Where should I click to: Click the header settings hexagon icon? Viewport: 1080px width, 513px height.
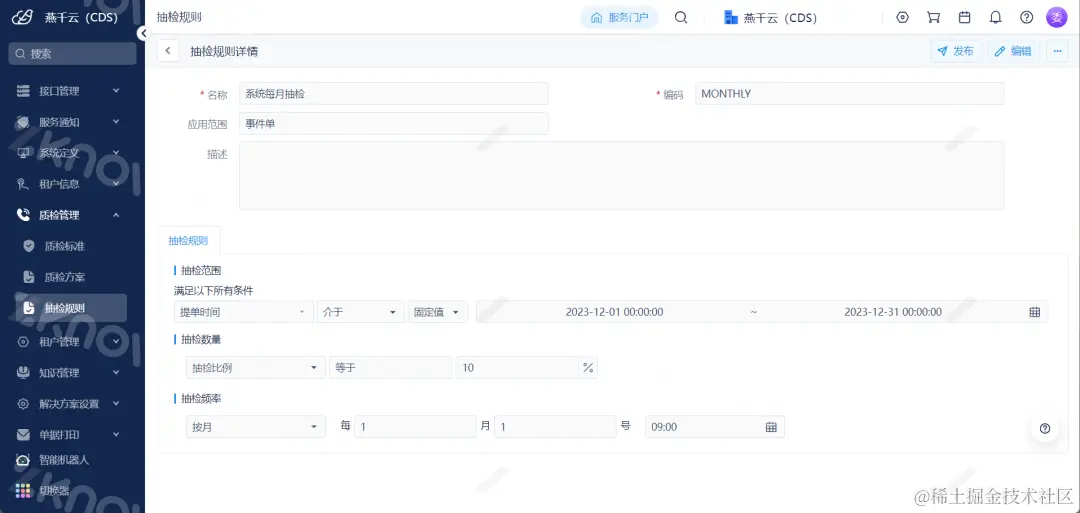click(x=902, y=17)
